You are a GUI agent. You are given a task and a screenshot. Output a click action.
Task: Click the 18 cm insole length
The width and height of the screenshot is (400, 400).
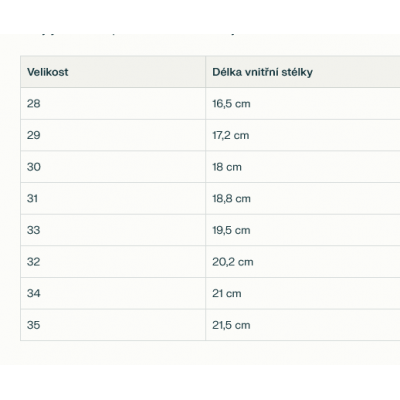227,167
